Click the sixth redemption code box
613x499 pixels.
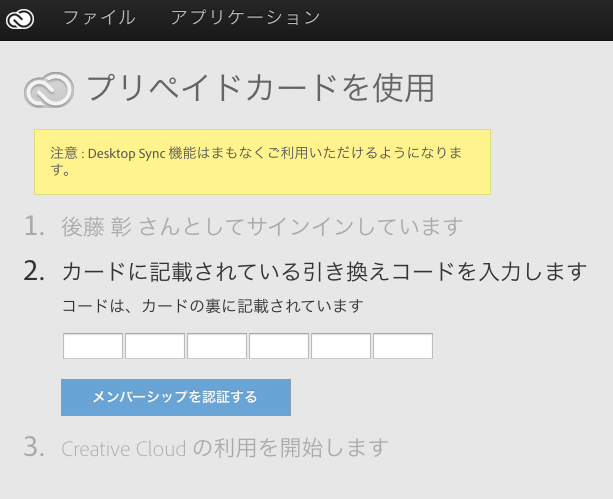click(x=403, y=346)
